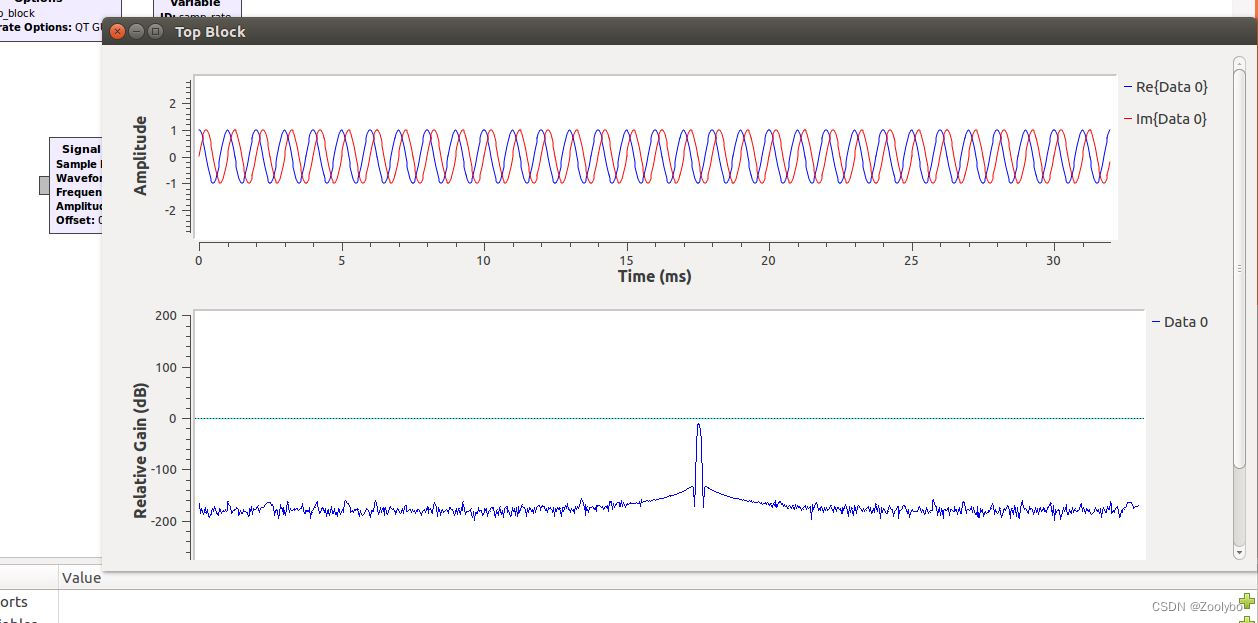Select the Signal Source block in the flowgraph

[x=76, y=186]
